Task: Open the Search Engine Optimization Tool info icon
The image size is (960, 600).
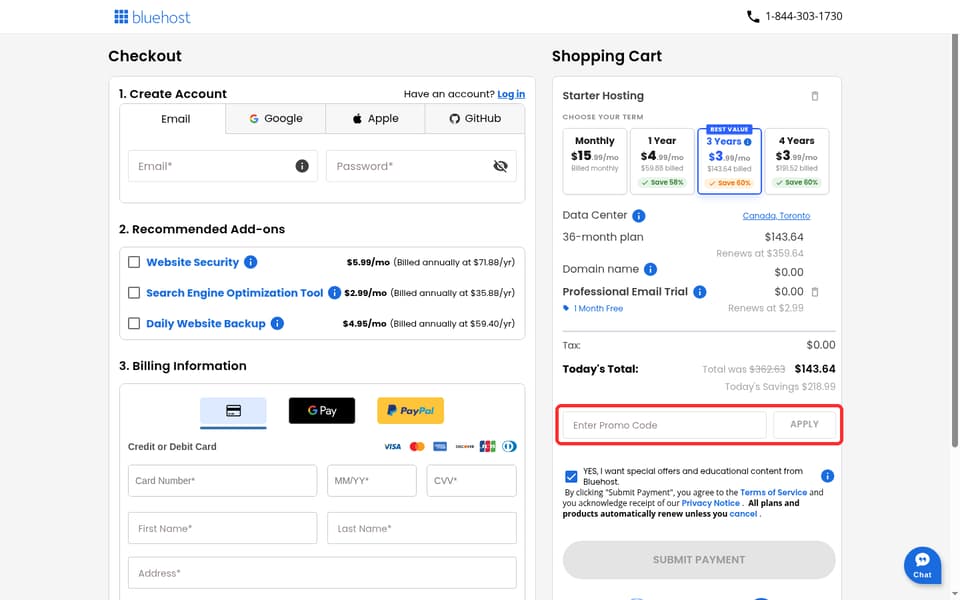Action: click(x=334, y=293)
